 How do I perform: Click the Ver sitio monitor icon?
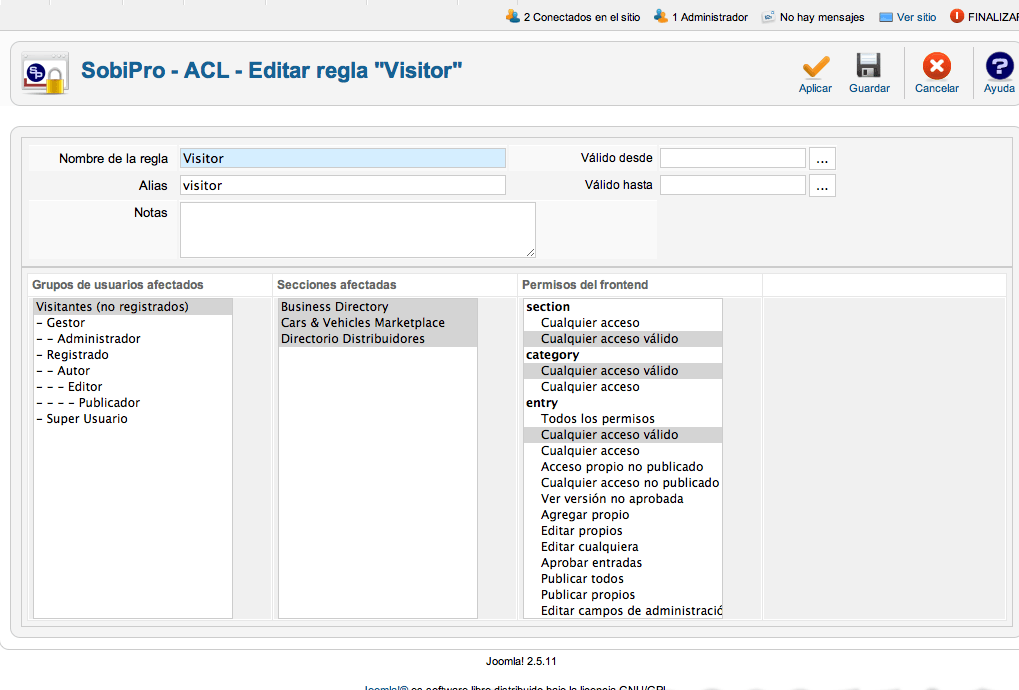click(x=886, y=18)
